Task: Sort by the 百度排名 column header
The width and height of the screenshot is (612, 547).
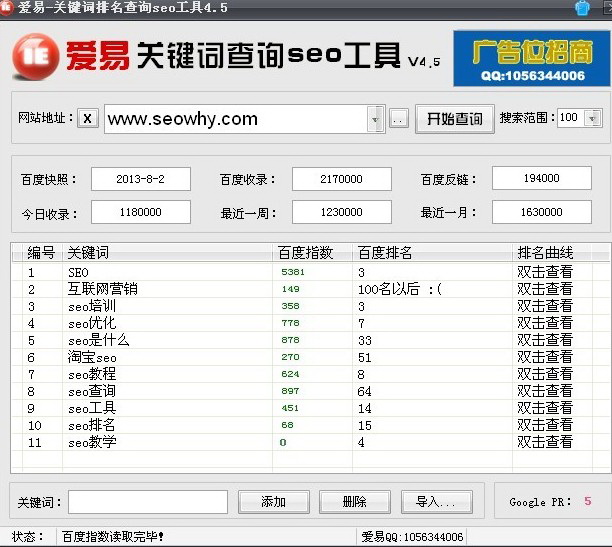Action: [x=432, y=253]
